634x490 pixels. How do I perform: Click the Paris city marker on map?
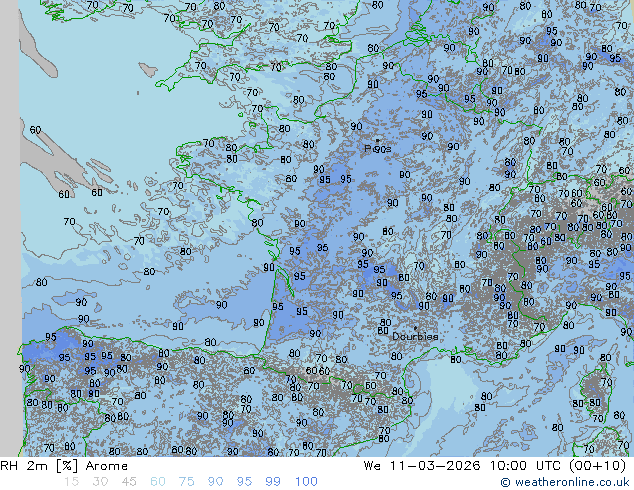point(377,141)
